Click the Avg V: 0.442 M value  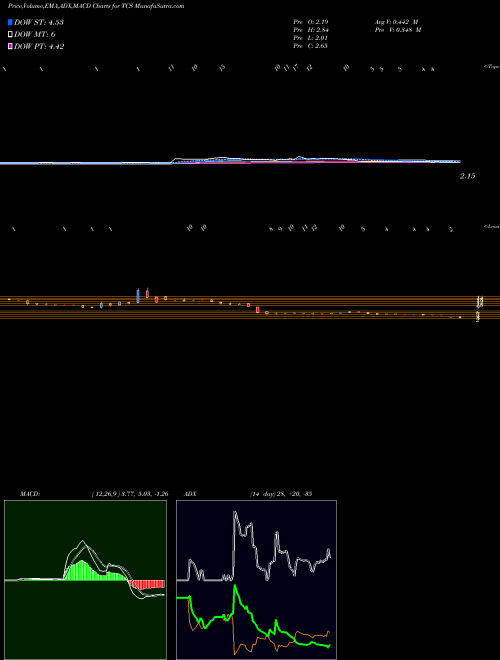coord(396,21)
